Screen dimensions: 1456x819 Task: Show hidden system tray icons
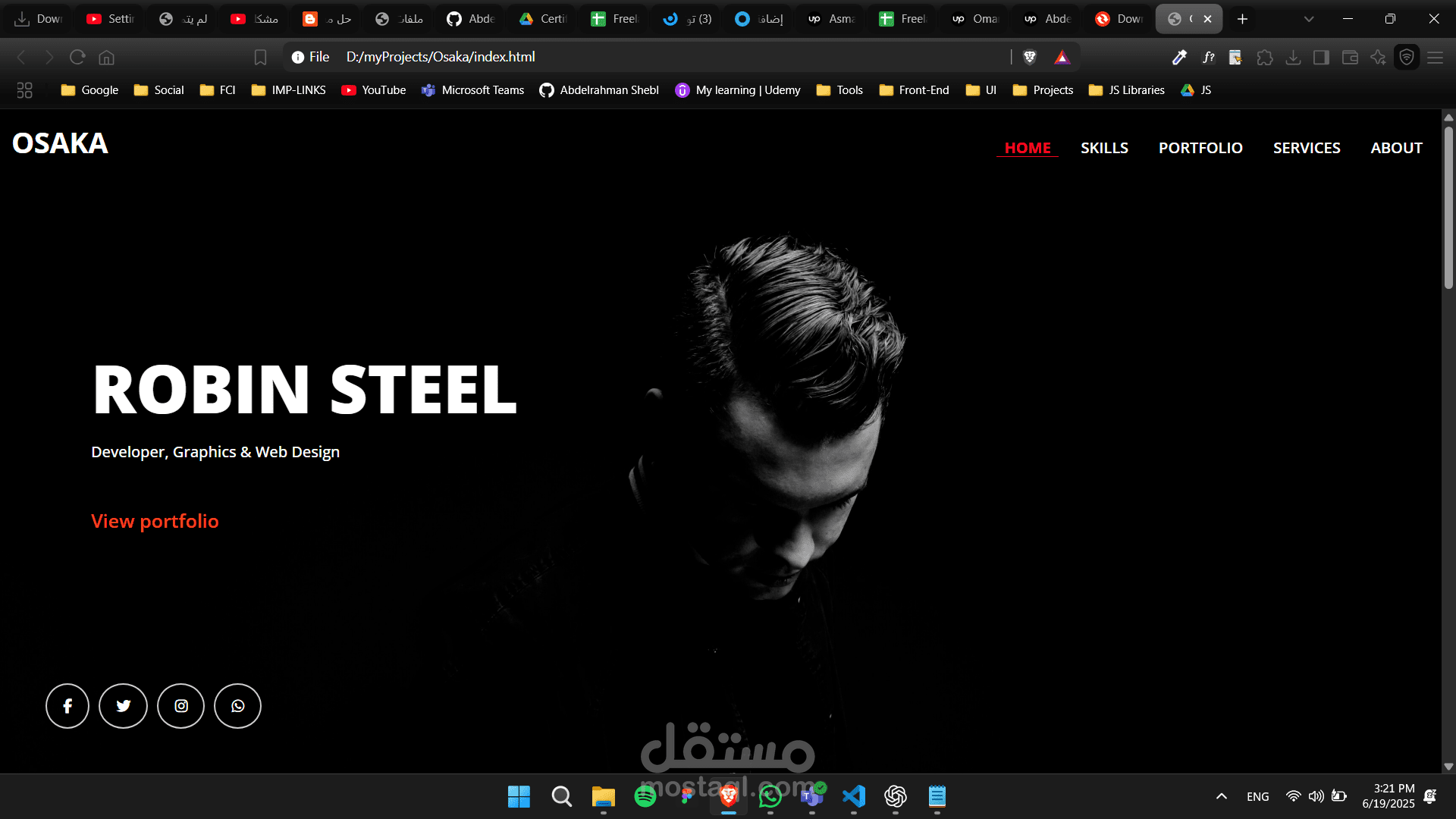(x=1221, y=796)
